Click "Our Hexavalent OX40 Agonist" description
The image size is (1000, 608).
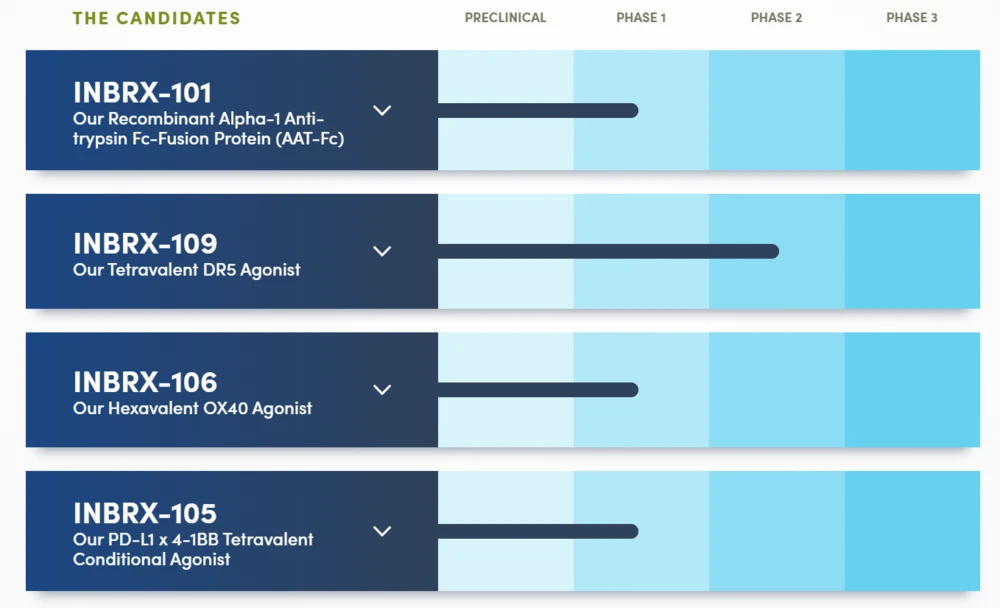[x=193, y=408]
